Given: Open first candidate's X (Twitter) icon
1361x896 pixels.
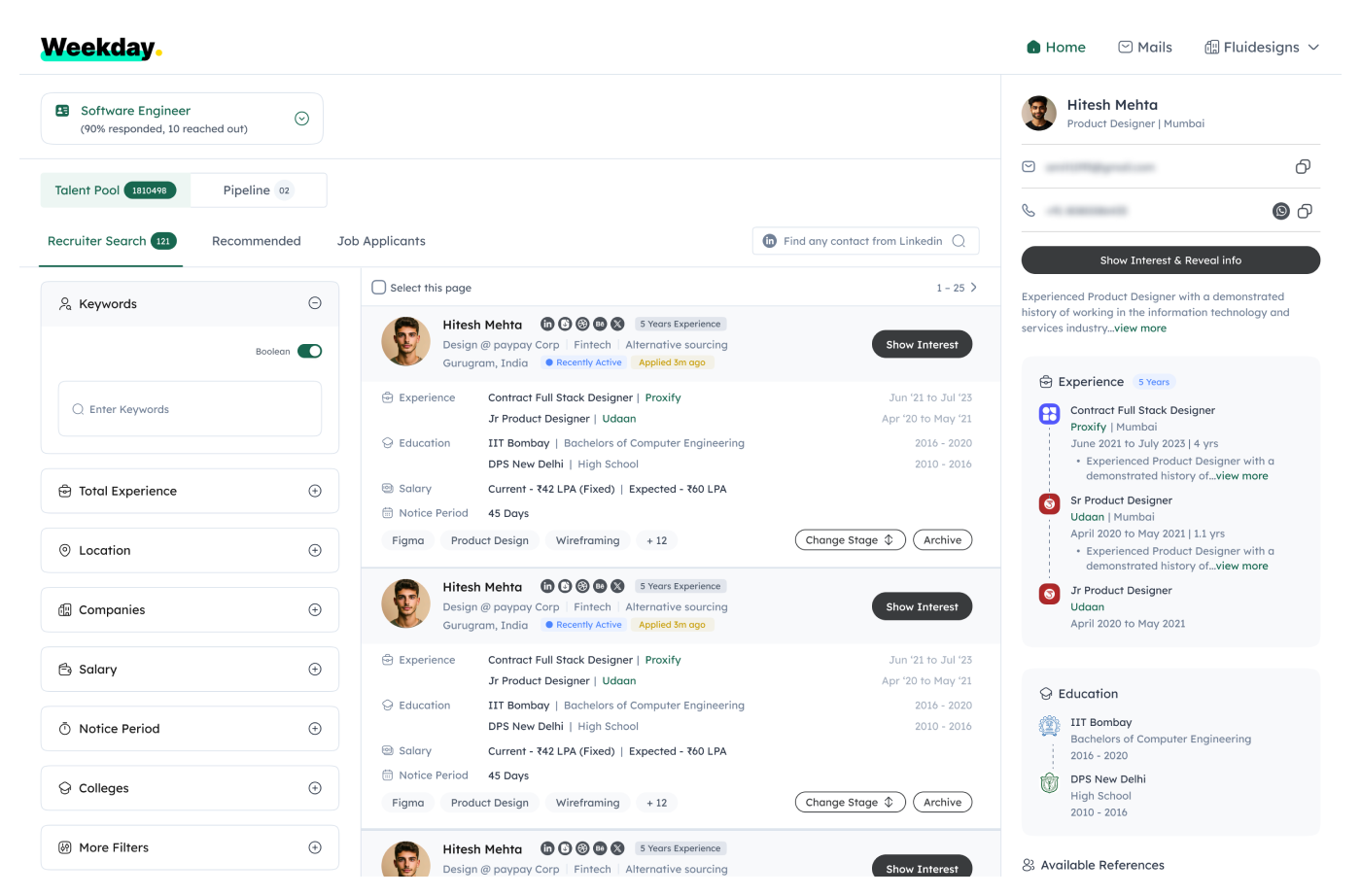Looking at the screenshot, I should (x=617, y=324).
